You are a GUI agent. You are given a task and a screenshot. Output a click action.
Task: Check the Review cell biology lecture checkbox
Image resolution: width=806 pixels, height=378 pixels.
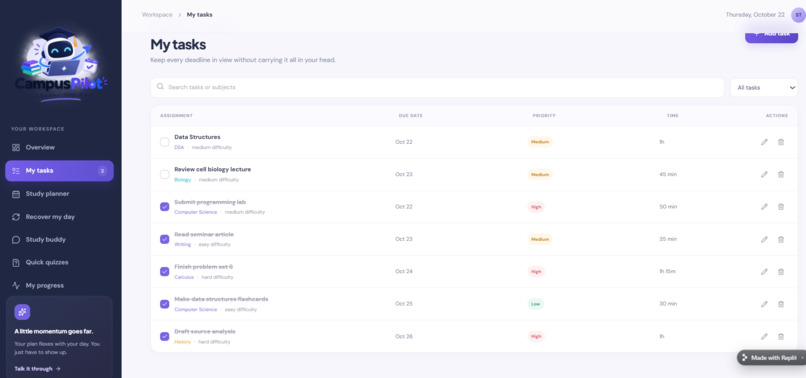(164, 174)
